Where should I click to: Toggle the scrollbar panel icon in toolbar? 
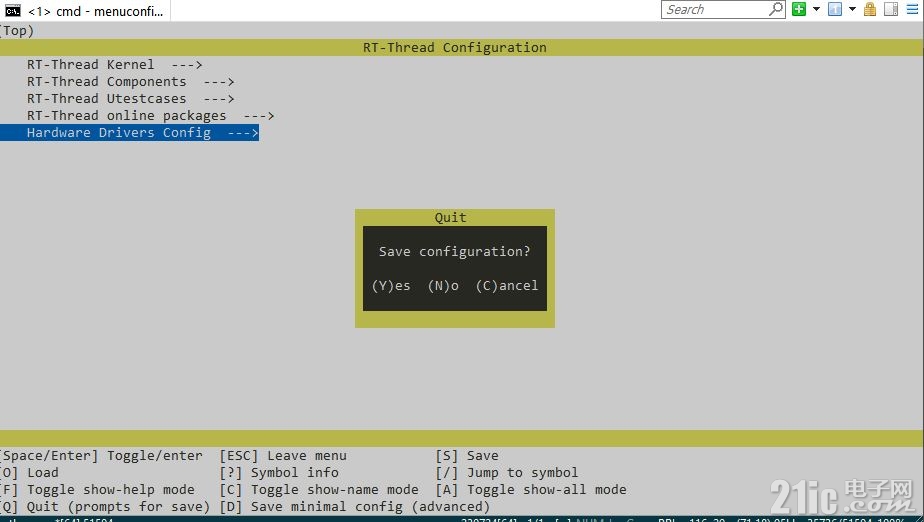coord(891,9)
